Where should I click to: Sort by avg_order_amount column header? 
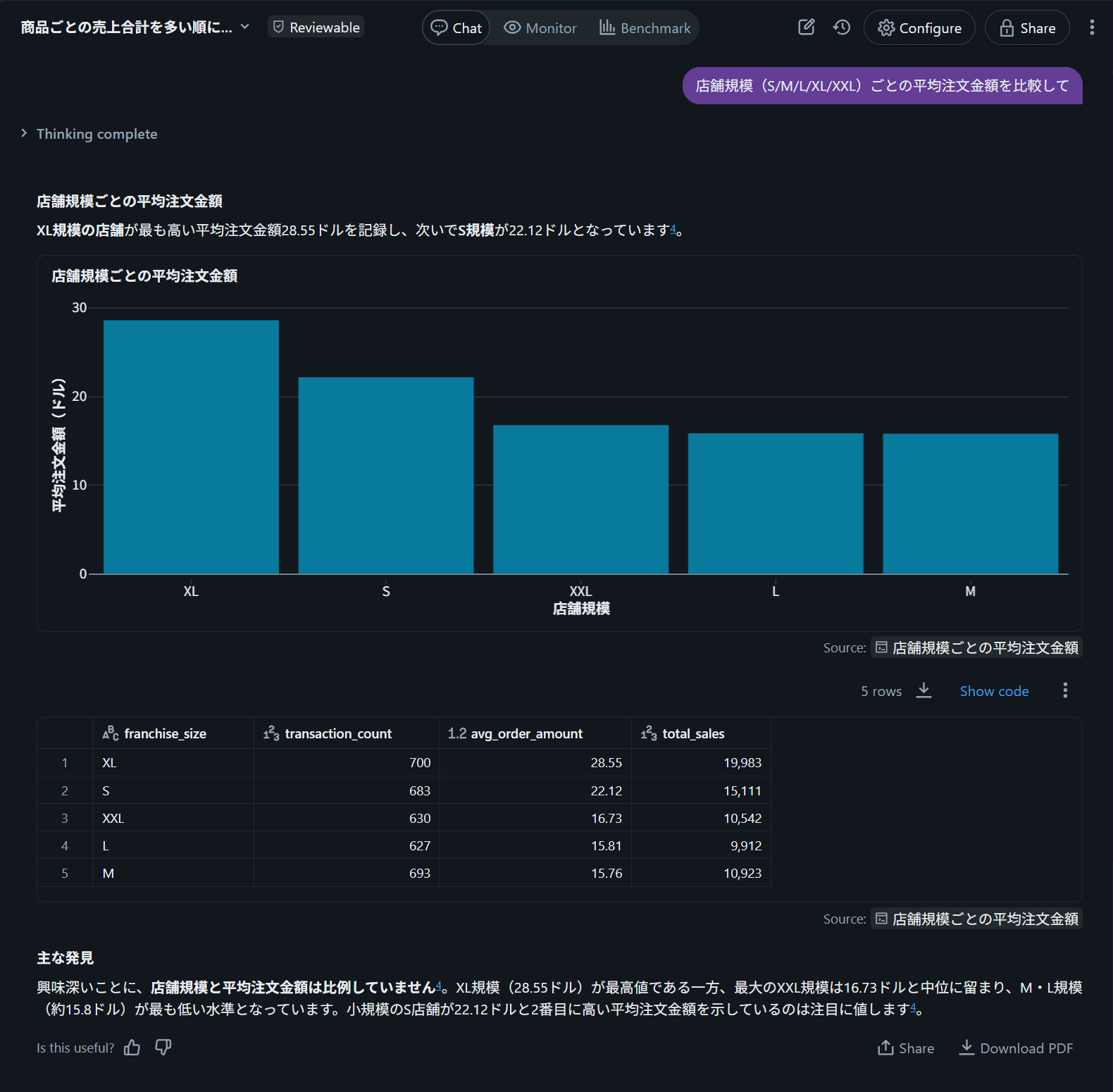526,733
